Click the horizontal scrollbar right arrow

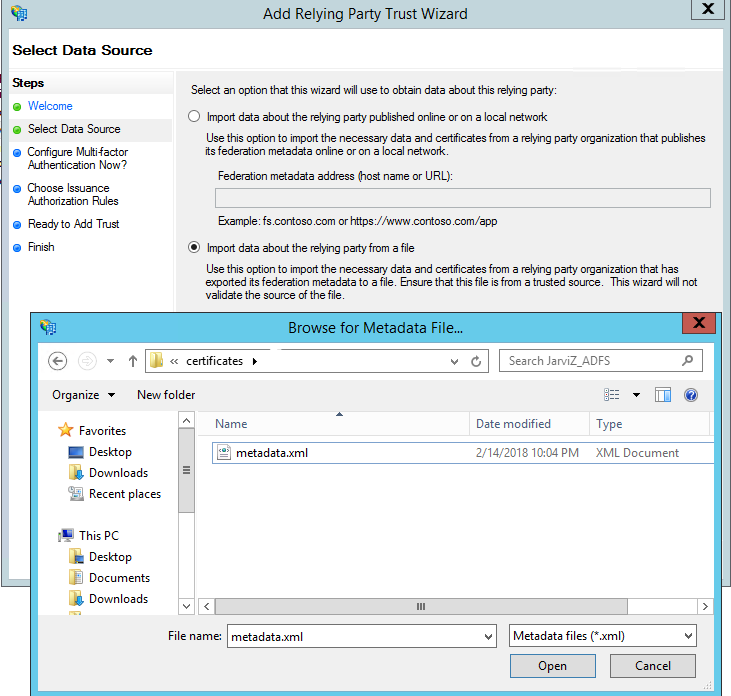[x=705, y=606]
